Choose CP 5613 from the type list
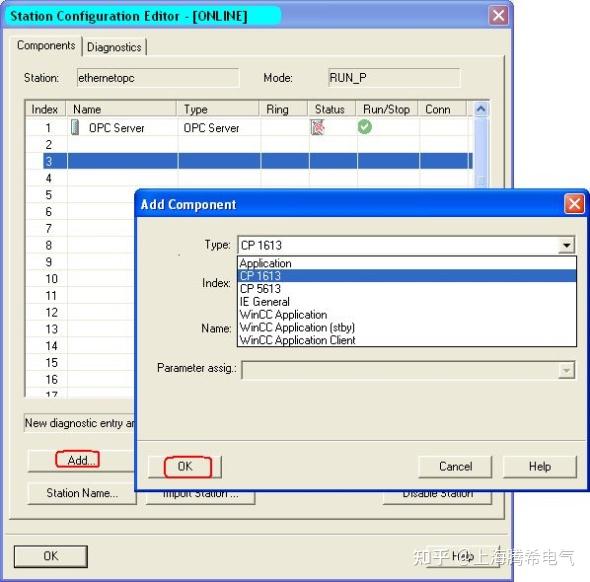 [407, 289]
